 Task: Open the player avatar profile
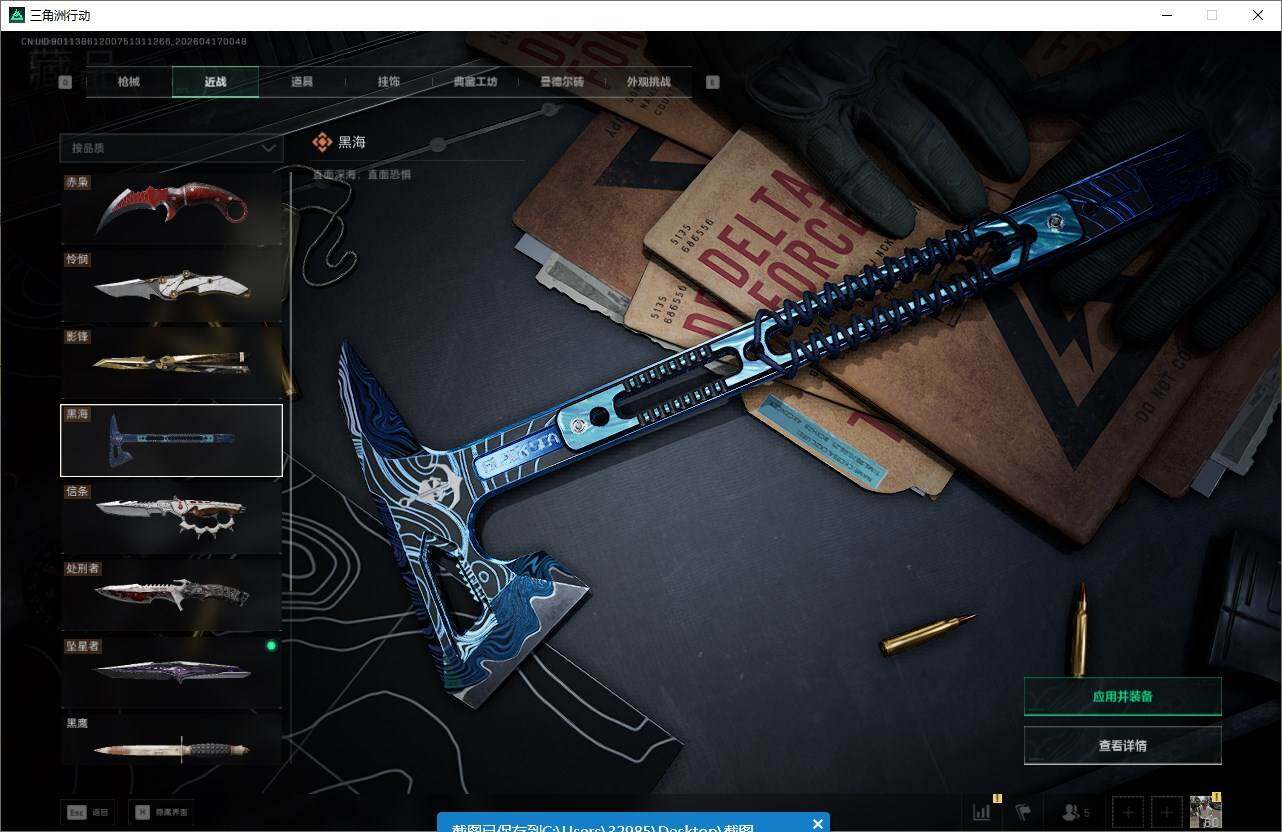coord(1205,811)
